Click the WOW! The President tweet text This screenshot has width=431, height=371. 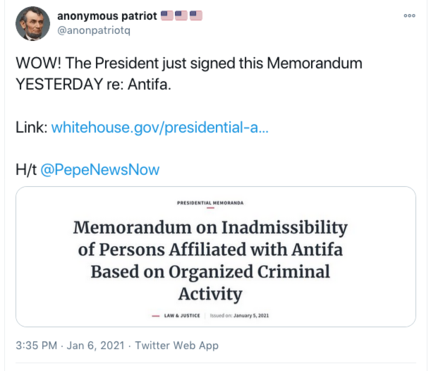click(189, 63)
